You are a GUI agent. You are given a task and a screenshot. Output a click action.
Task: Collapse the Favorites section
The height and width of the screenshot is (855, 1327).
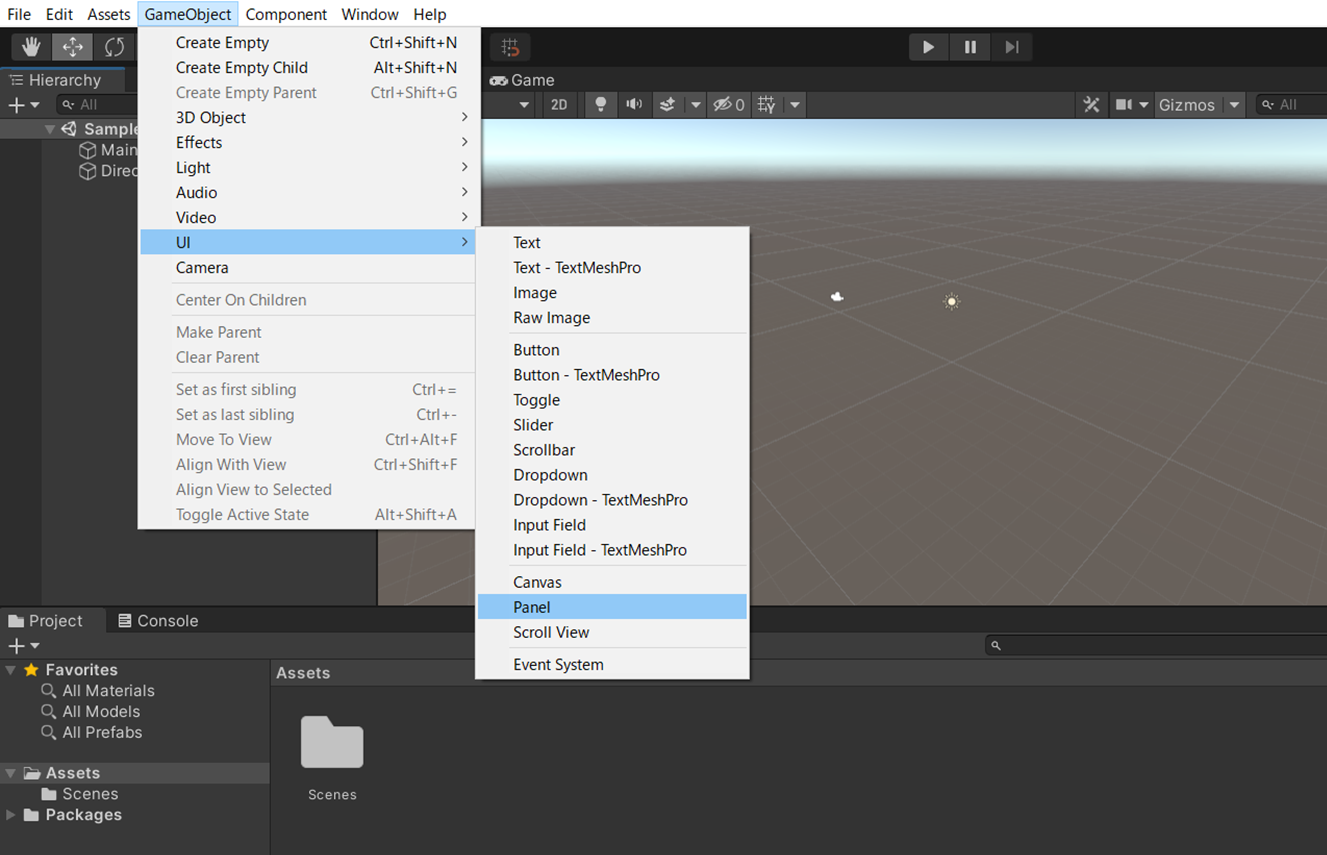pyautogui.click(x=10, y=669)
